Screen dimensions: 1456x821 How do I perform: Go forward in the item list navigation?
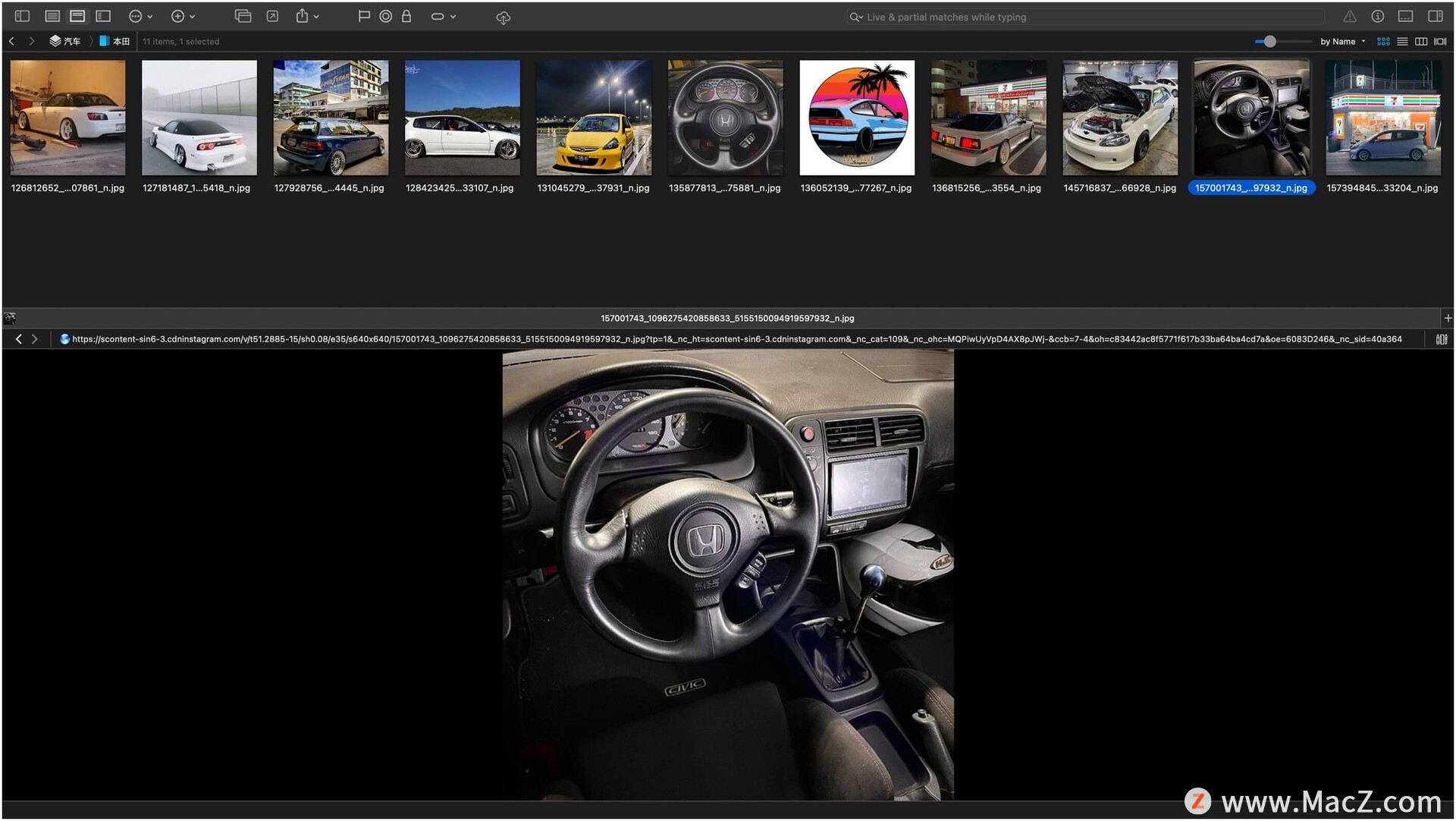point(32,41)
